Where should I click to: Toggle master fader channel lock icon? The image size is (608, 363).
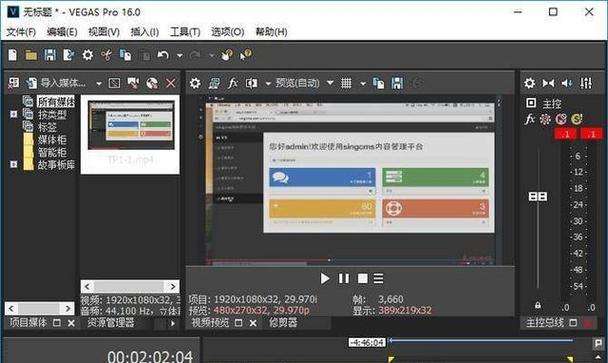tap(537, 305)
